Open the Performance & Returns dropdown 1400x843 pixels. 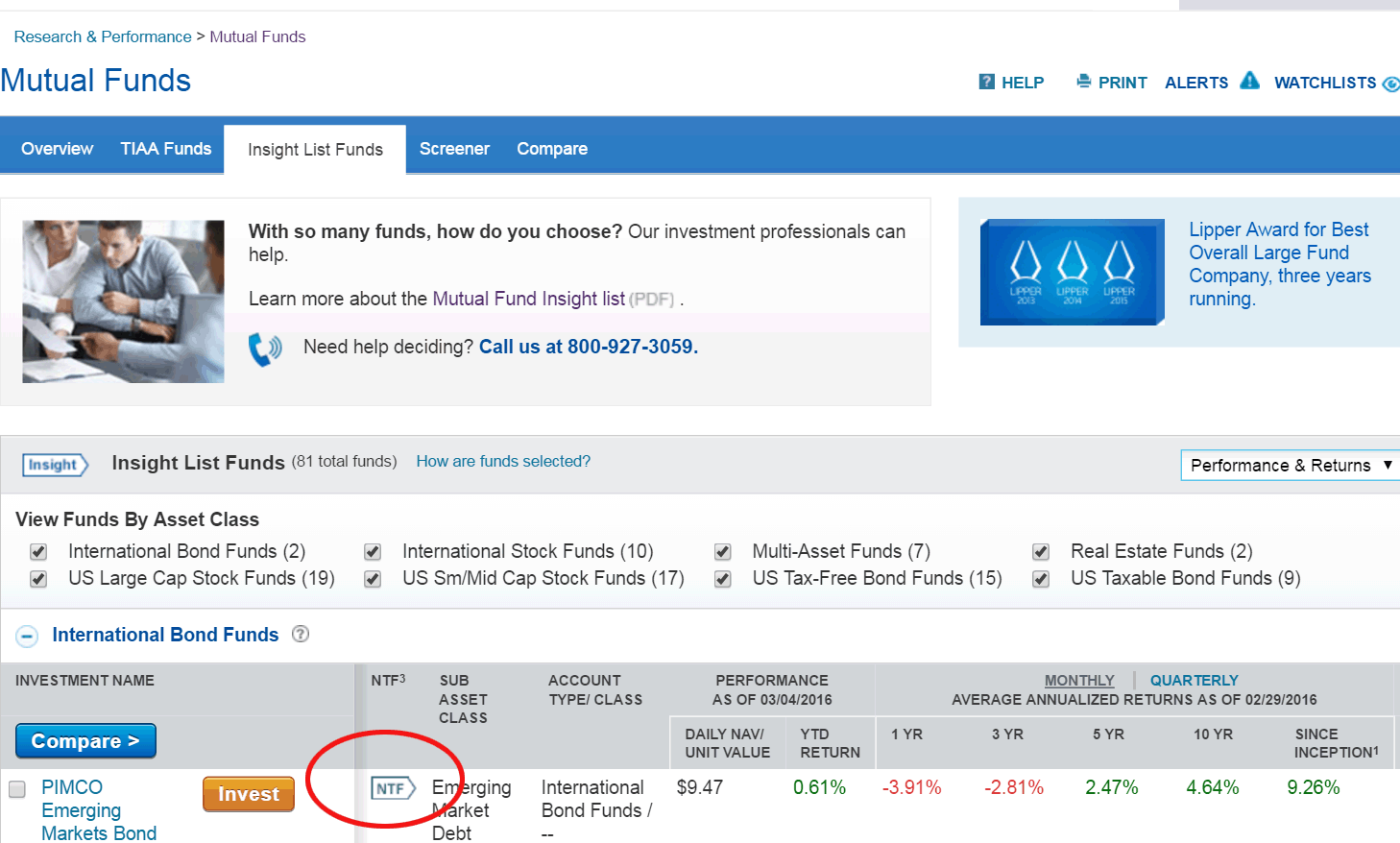pos(1290,465)
